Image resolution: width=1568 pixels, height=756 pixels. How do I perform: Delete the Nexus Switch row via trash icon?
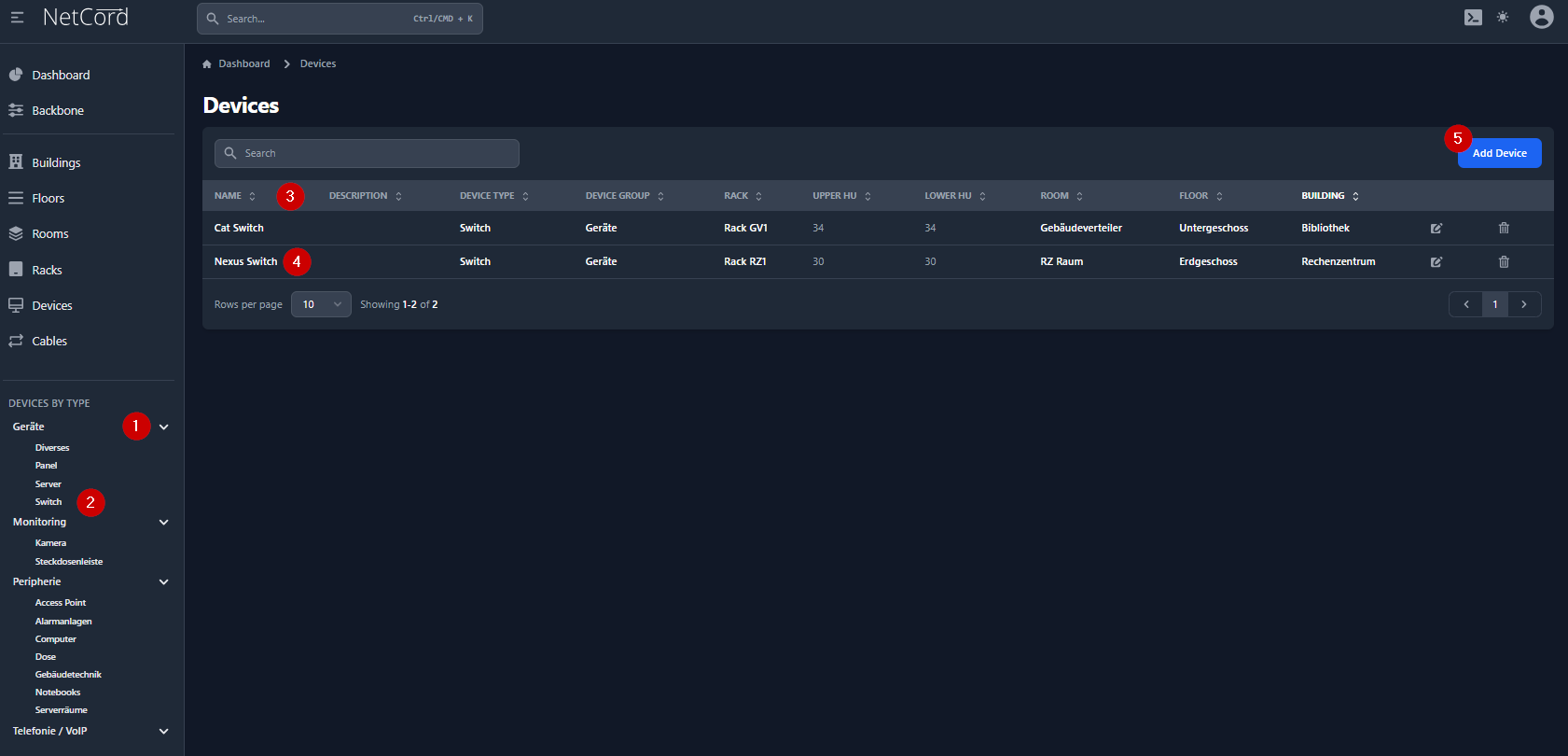(1504, 262)
